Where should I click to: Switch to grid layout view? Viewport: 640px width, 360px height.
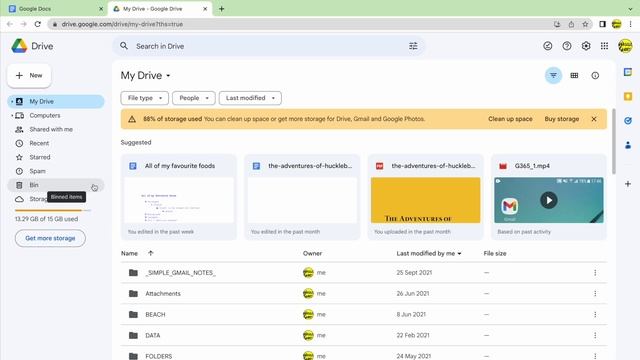point(574,76)
